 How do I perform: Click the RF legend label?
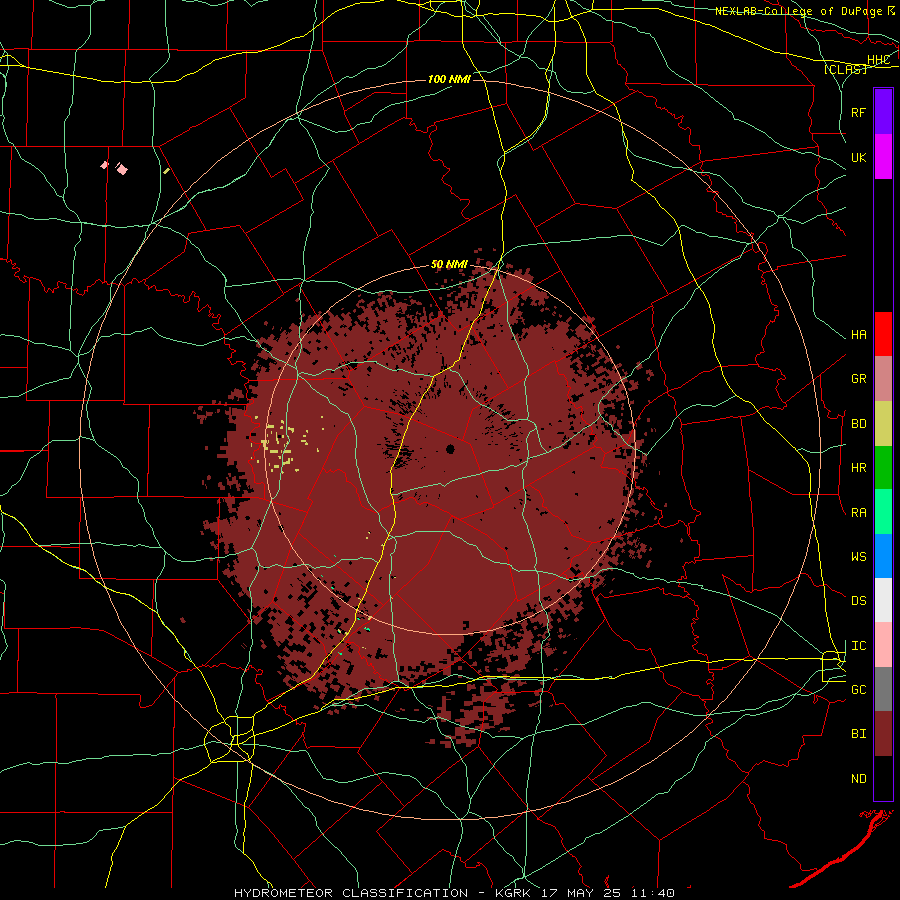pyautogui.click(x=859, y=112)
